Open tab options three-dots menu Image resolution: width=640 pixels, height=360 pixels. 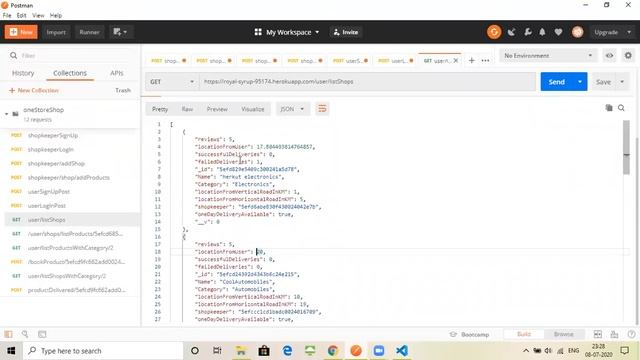485,60
